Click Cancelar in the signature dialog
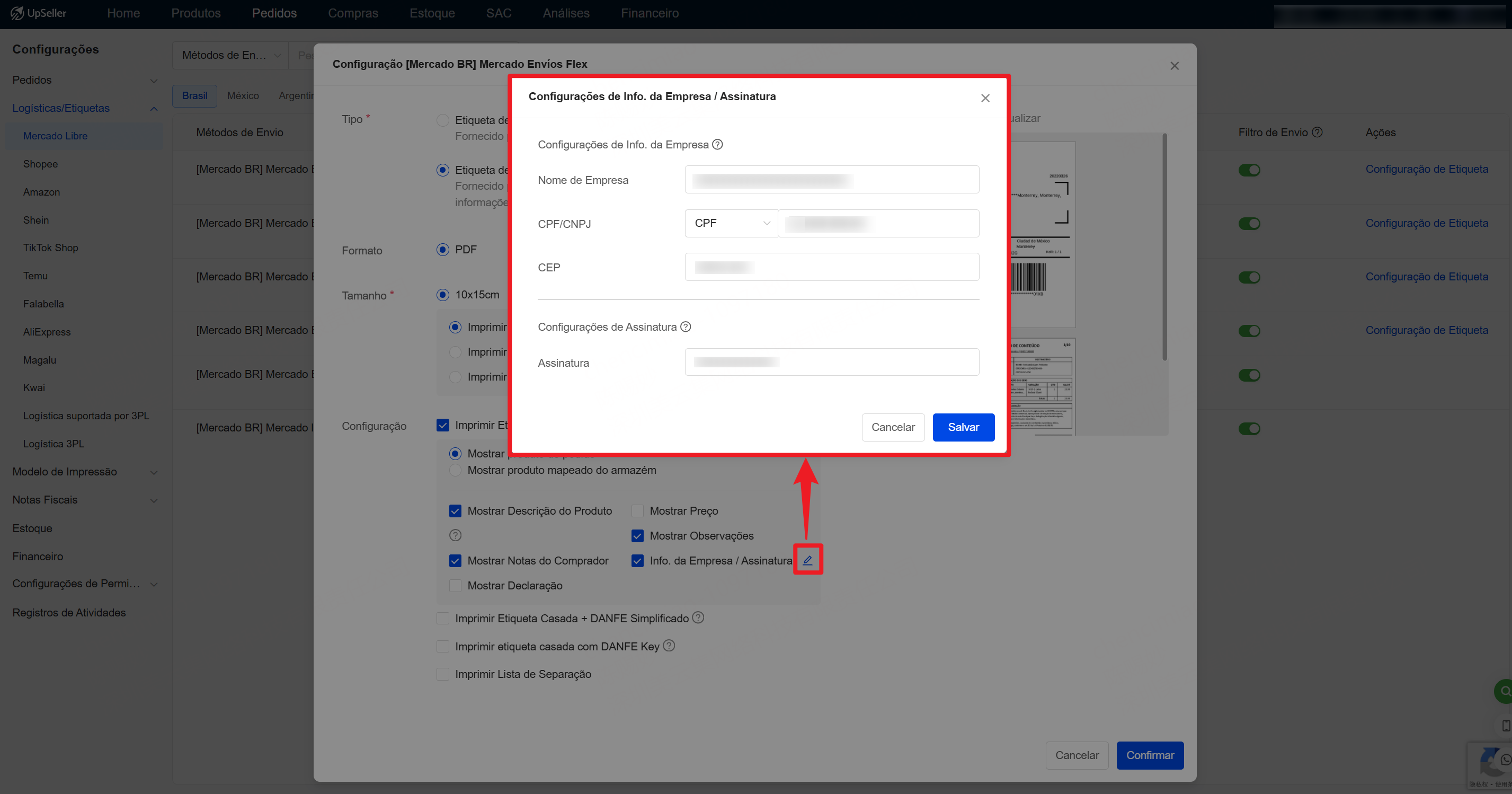 pyautogui.click(x=892, y=427)
